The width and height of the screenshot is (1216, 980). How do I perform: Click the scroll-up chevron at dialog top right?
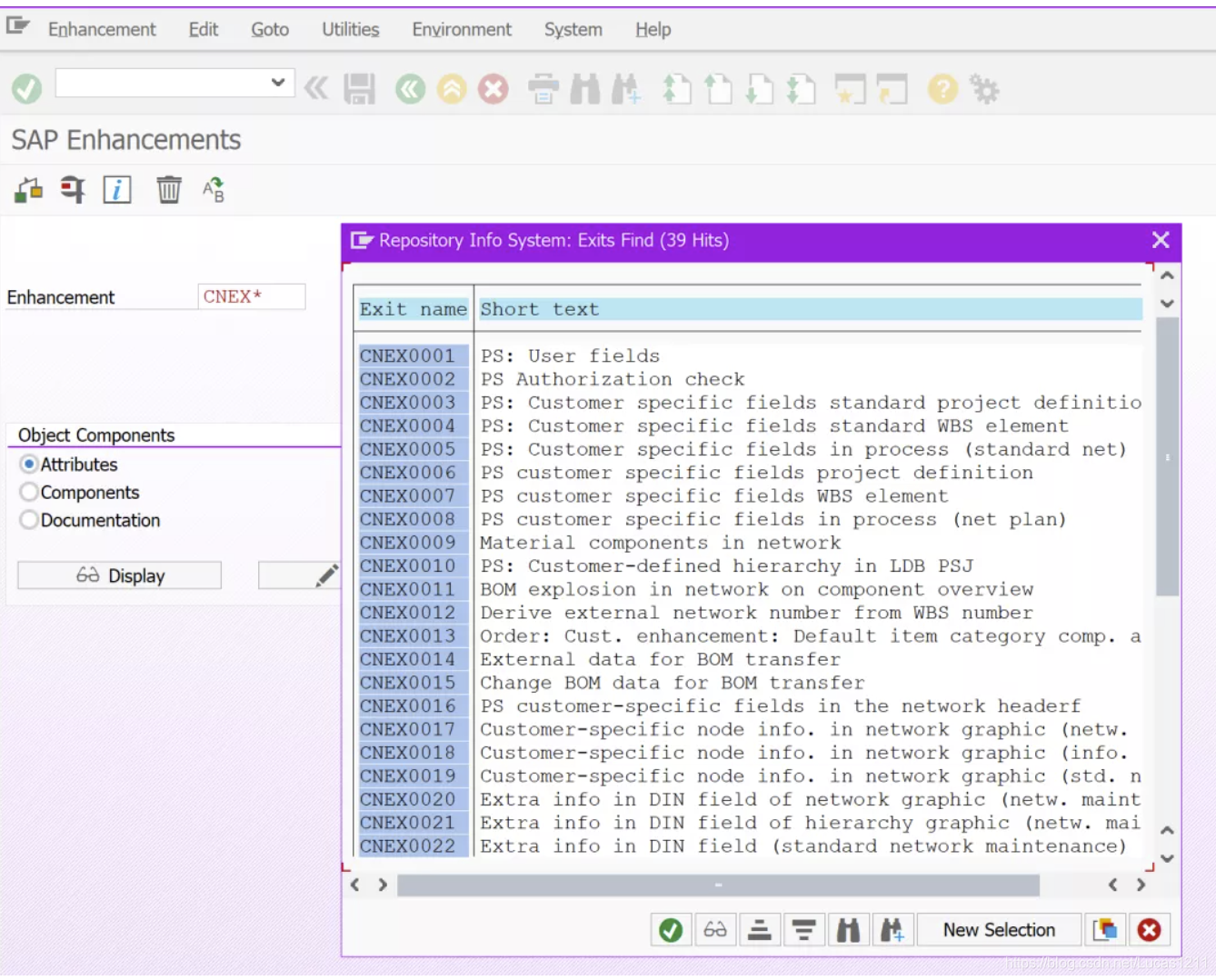(x=1168, y=275)
